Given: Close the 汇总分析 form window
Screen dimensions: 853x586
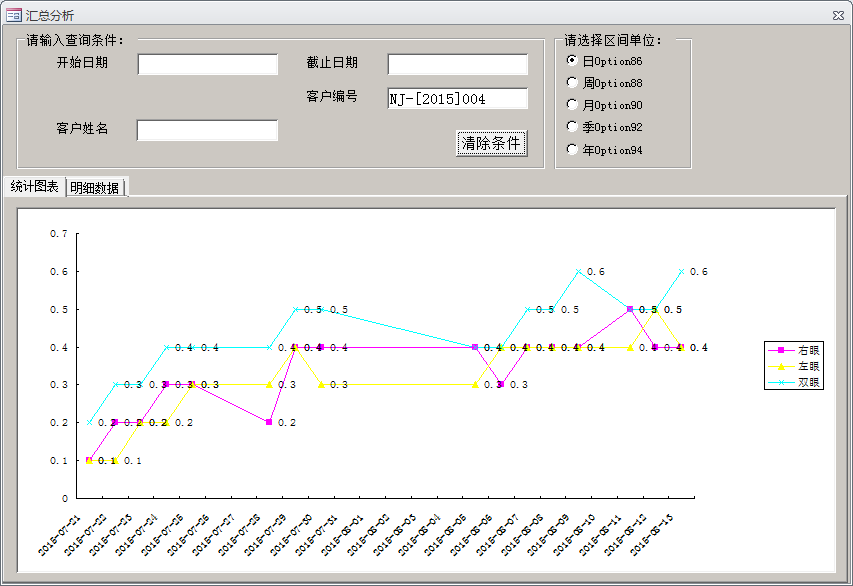Looking at the screenshot, I should pos(837,15).
